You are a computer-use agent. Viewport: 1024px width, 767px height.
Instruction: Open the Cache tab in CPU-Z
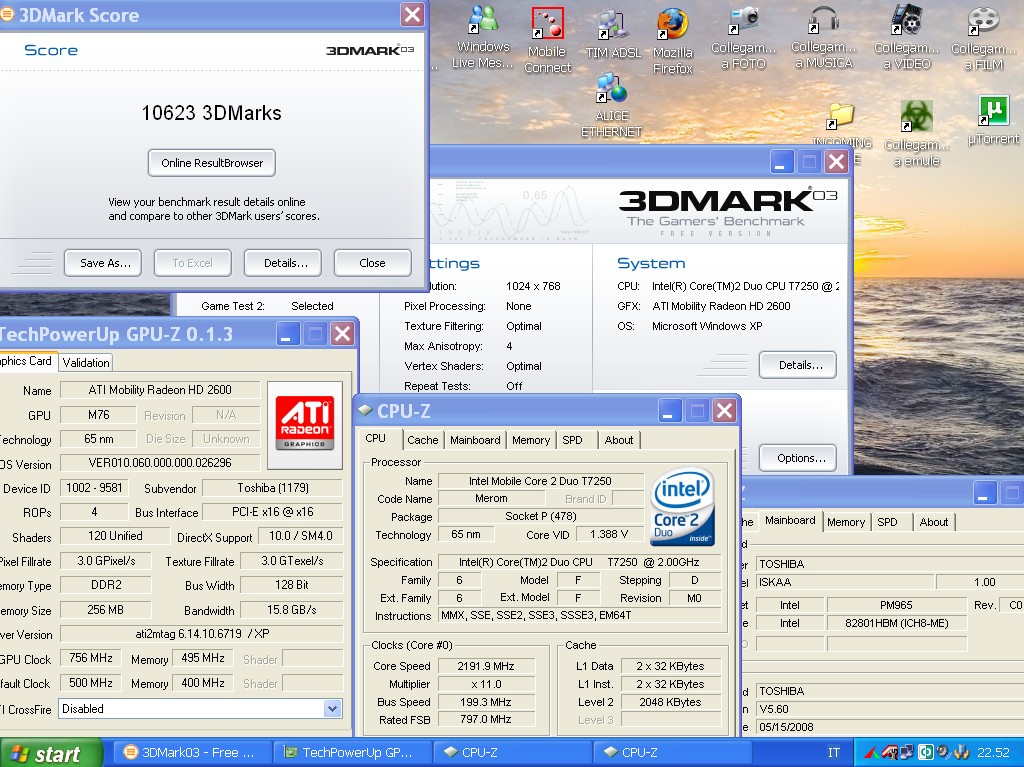(423, 440)
